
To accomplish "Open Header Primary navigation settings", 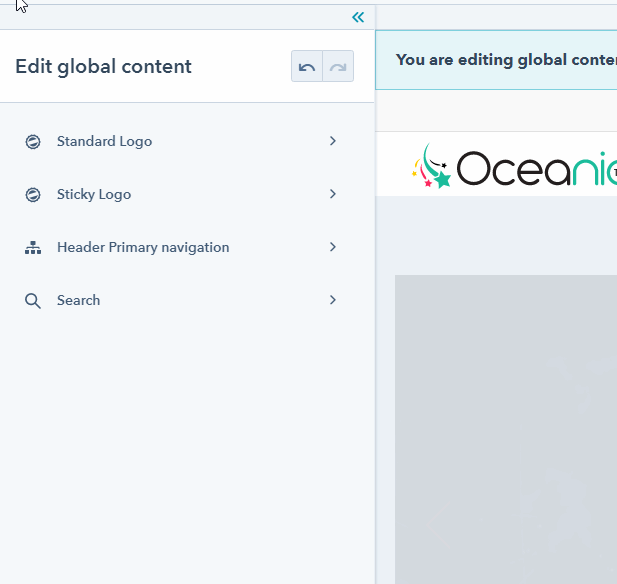I will [x=143, y=248].
